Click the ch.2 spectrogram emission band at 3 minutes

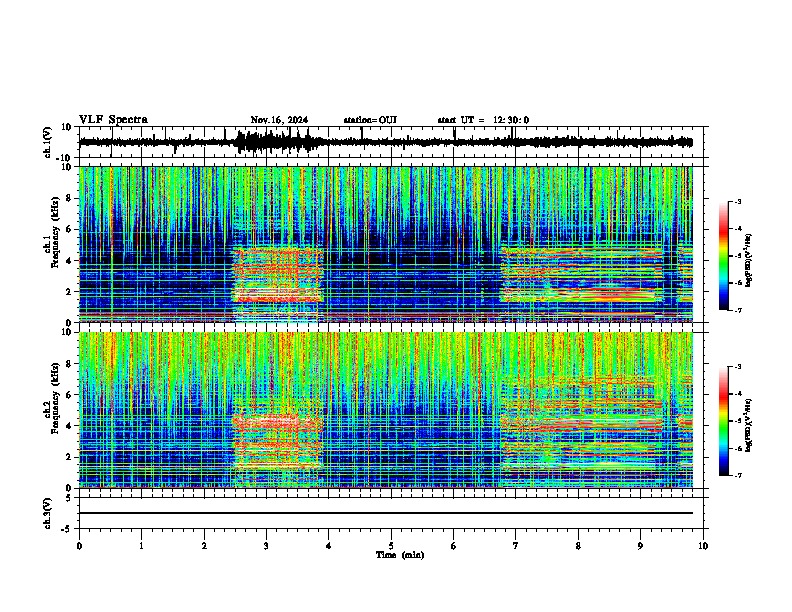(277, 440)
